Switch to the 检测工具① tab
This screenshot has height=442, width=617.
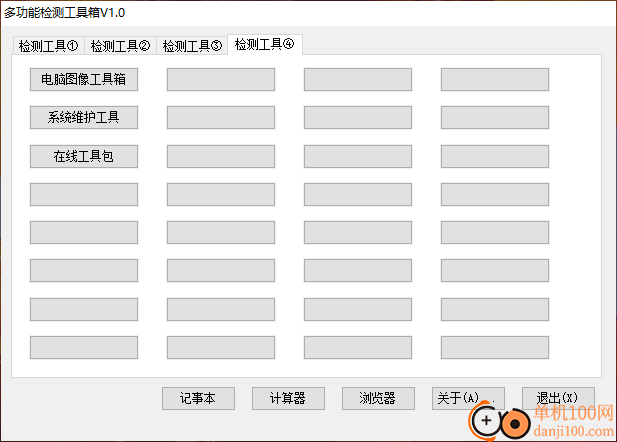(49, 46)
